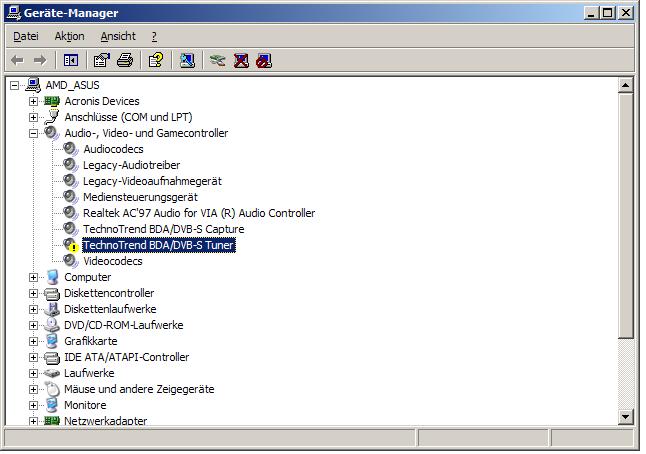This screenshot has width=646, height=454.
Task: Expand Anschlüsse (COM und LPT)
Action: click(33, 117)
